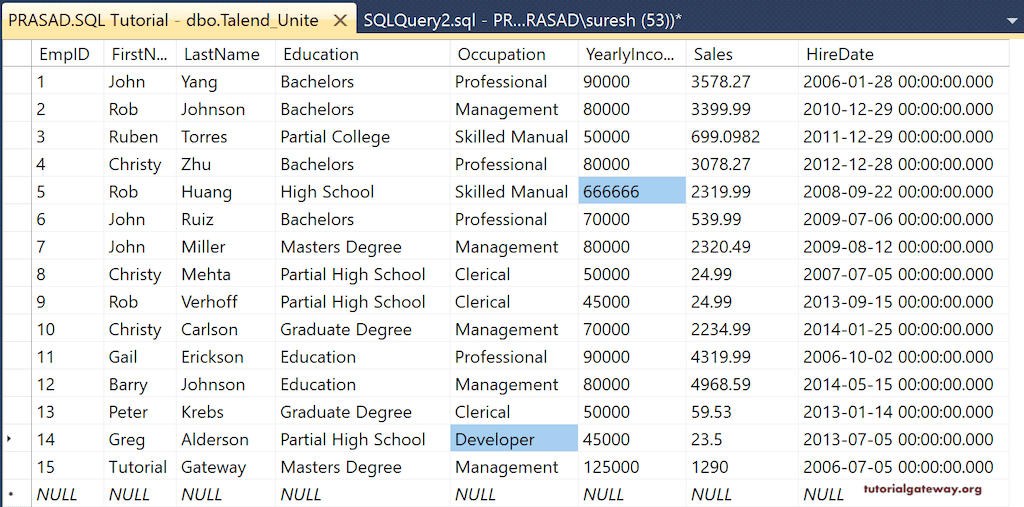
Task: Click the Sales column header
Action: [x=713, y=54]
